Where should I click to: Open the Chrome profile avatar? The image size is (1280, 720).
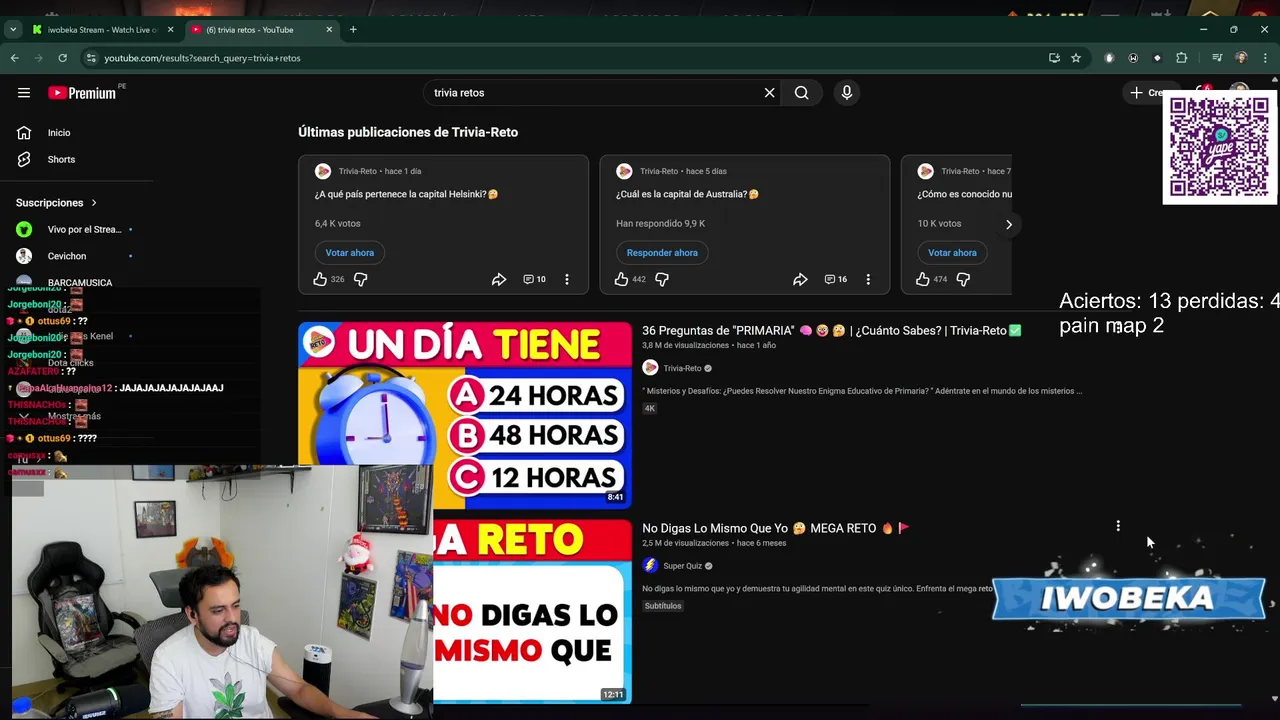tap(1241, 58)
